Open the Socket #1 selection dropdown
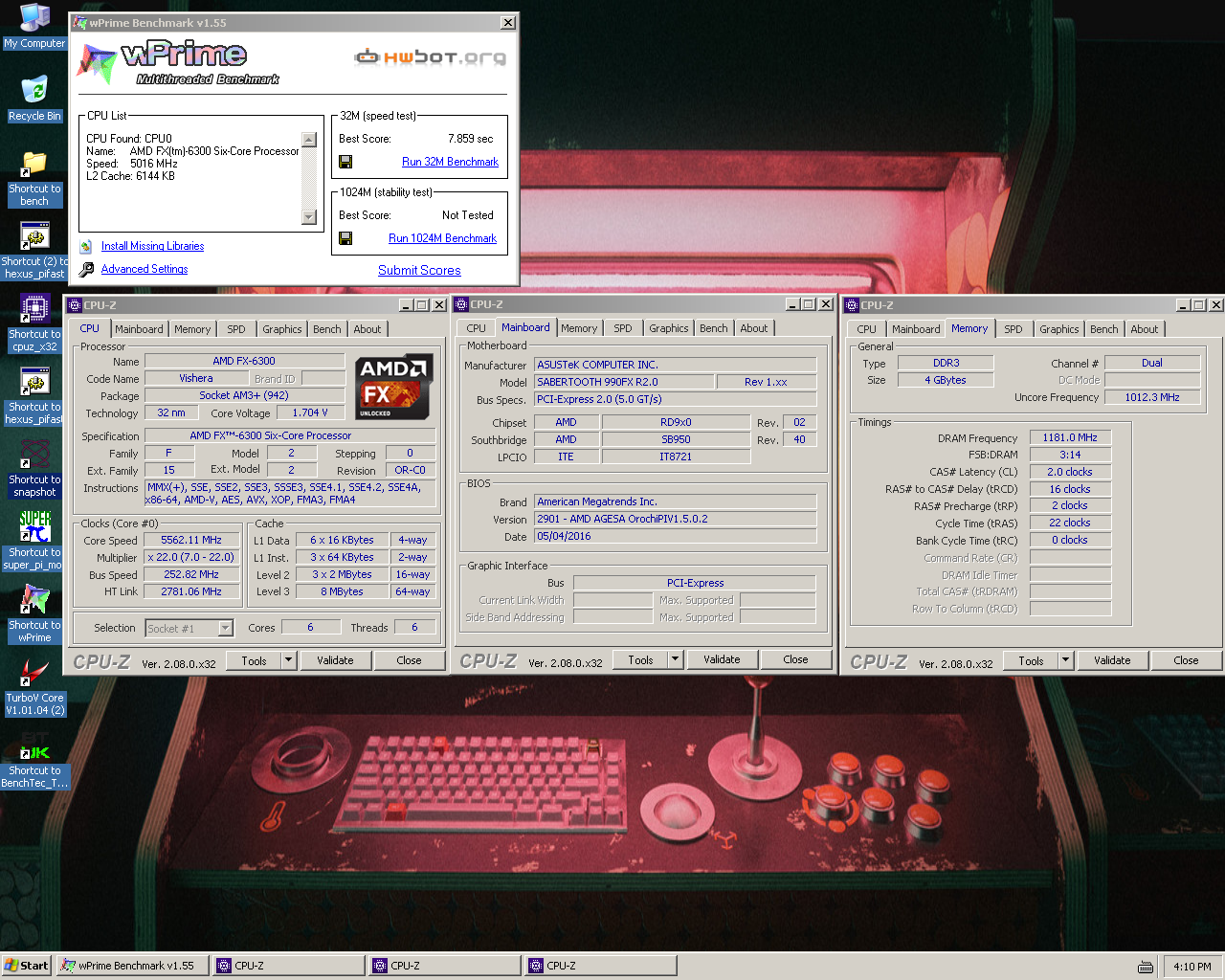The width and height of the screenshot is (1225, 980). (x=226, y=629)
